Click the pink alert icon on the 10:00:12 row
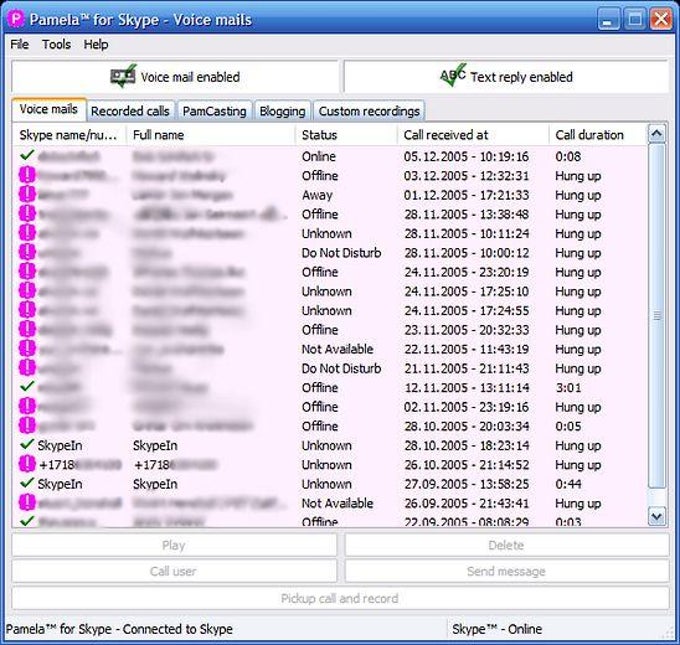This screenshot has height=645, width=680. 27,252
